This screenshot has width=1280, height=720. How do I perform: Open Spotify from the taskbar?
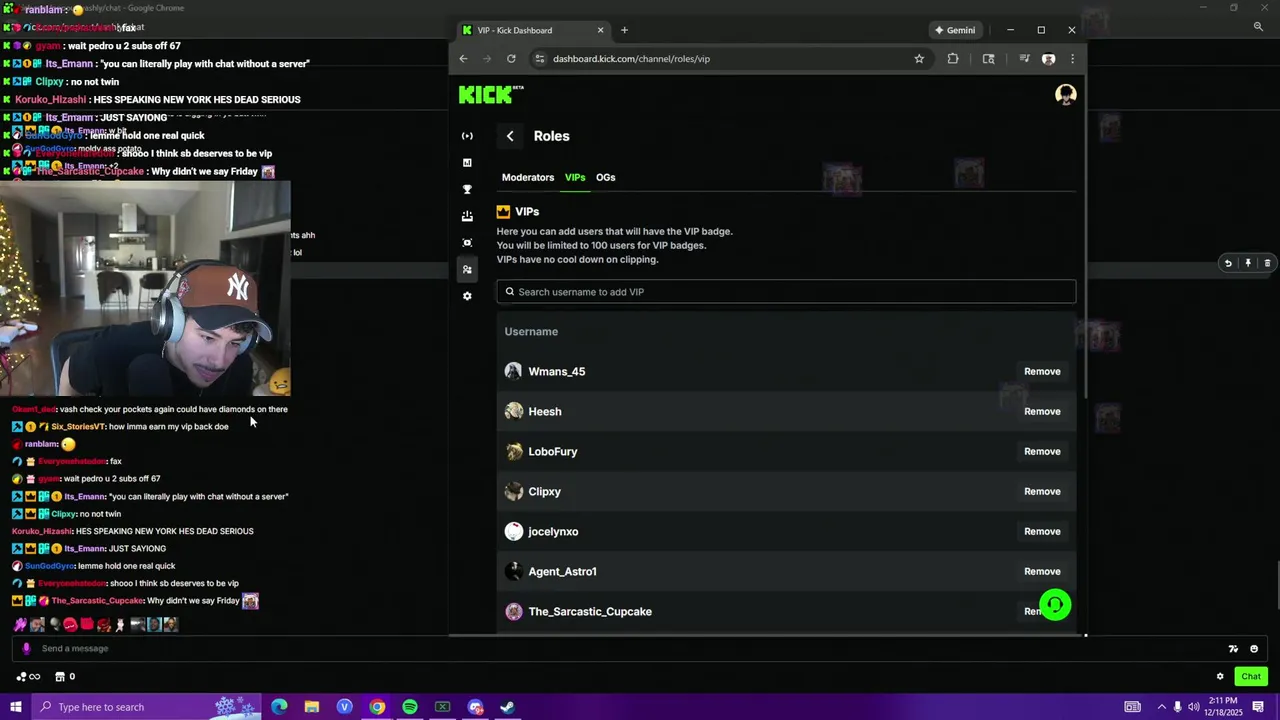[x=410, y=707]
